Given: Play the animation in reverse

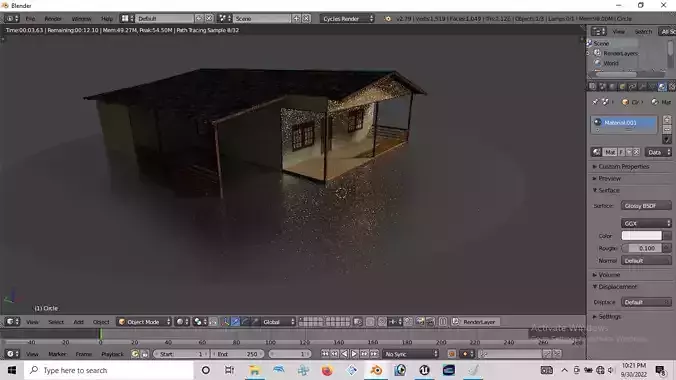Looking at the screenshot, I should [x=344, y=354].
